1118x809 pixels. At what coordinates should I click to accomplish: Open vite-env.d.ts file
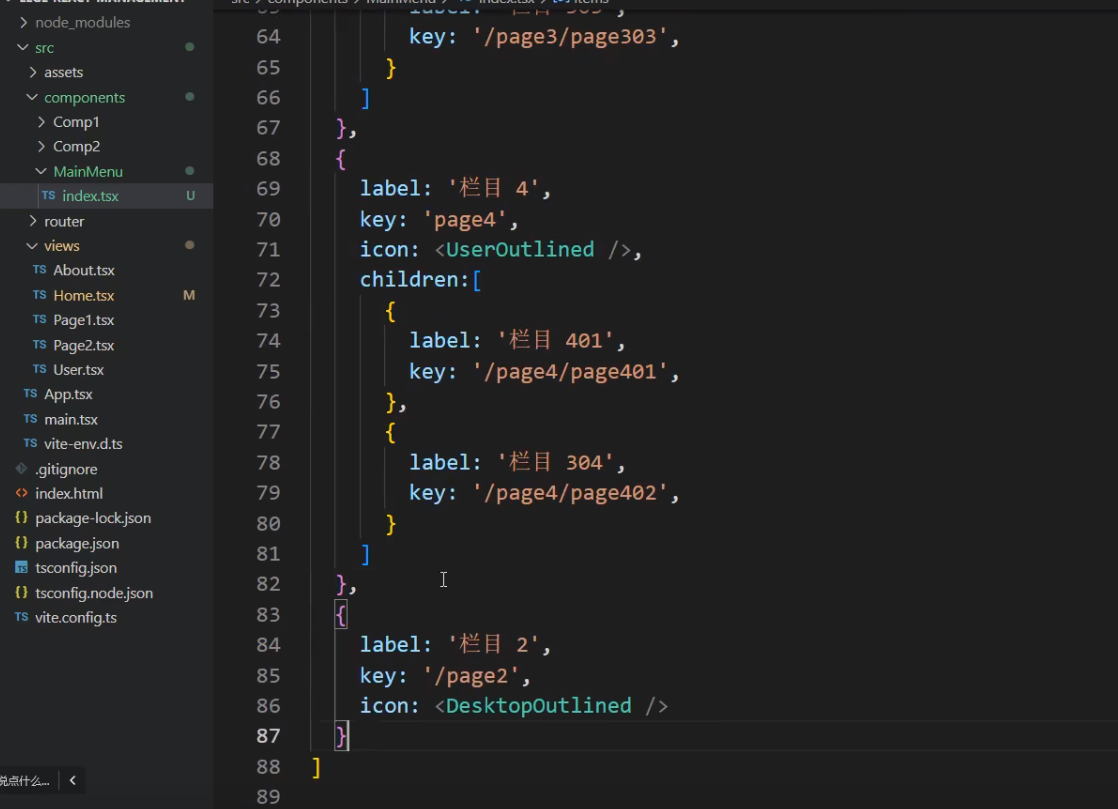coord(83,443)
